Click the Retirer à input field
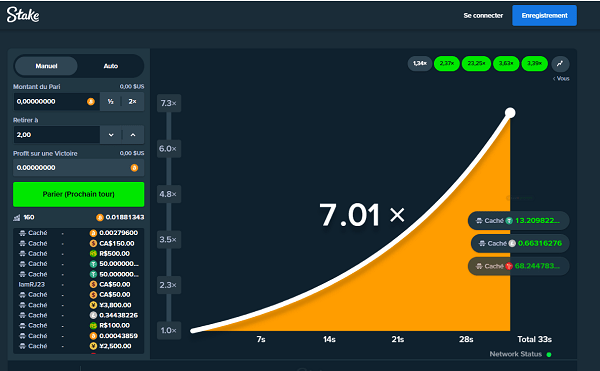This screenshot has height=371, width=600. [x=57, y=135]
